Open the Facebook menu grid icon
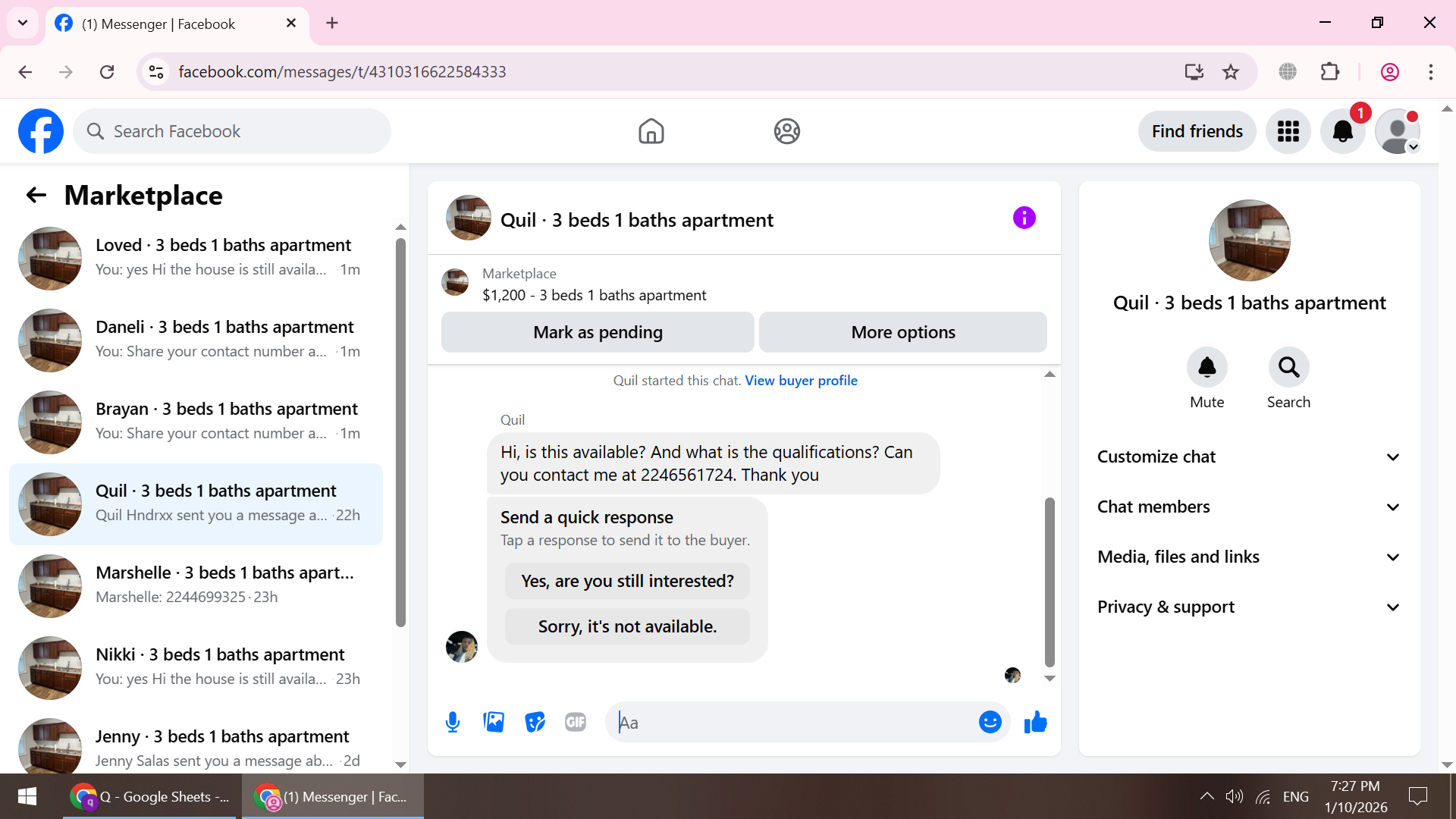The height and width of the screenshot is (819, 1456). point(1288,131)
